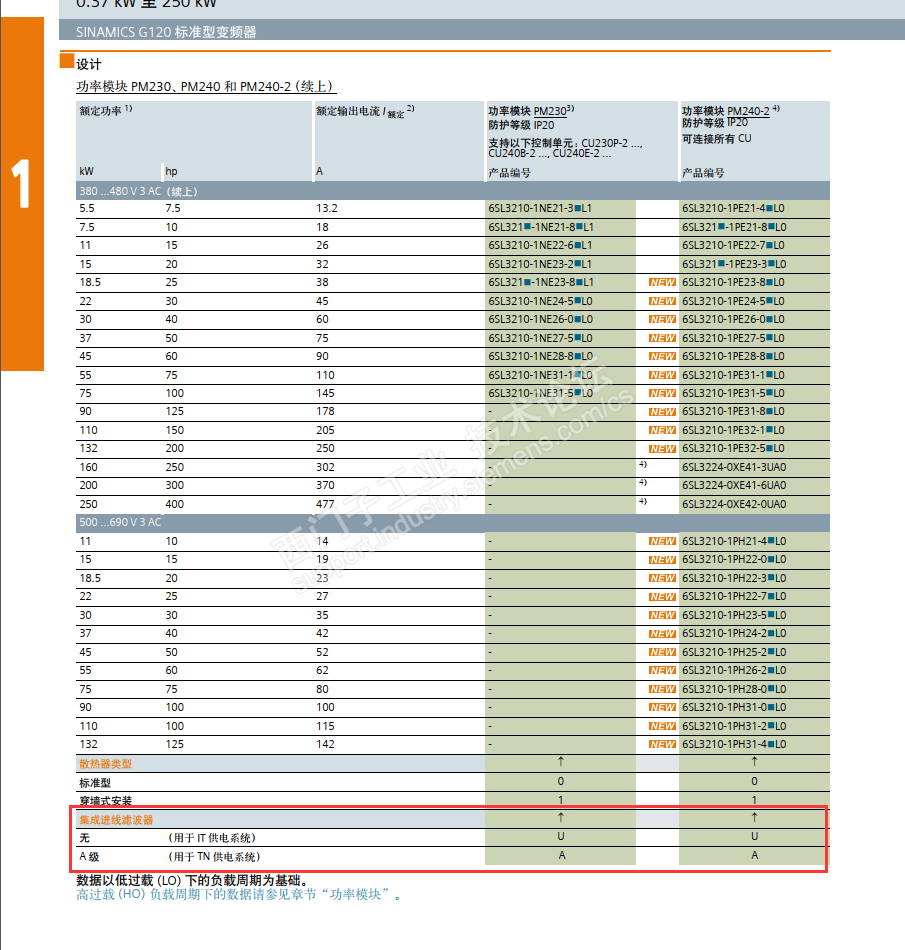Image resolution: width=905 pixels, height=950 pixels.
Task: Click rated current value 477
Action: 325,504
